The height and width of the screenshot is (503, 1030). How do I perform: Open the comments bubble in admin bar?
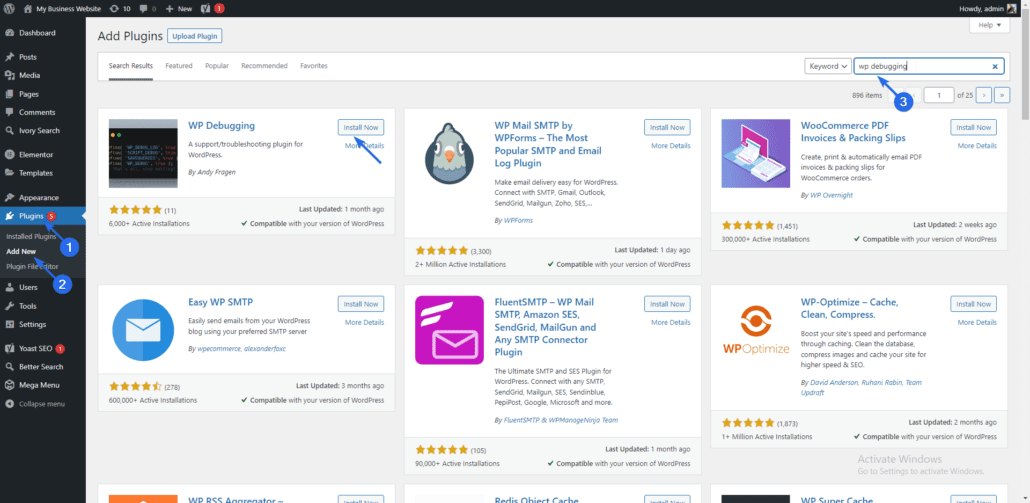click(147, 9)
